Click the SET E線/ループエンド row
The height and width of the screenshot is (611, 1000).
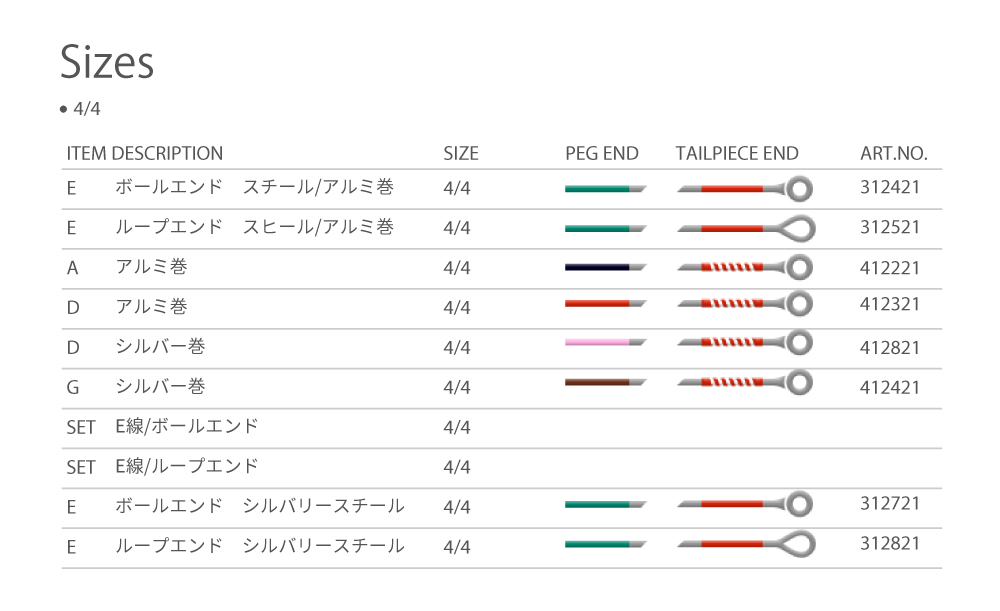501,467
